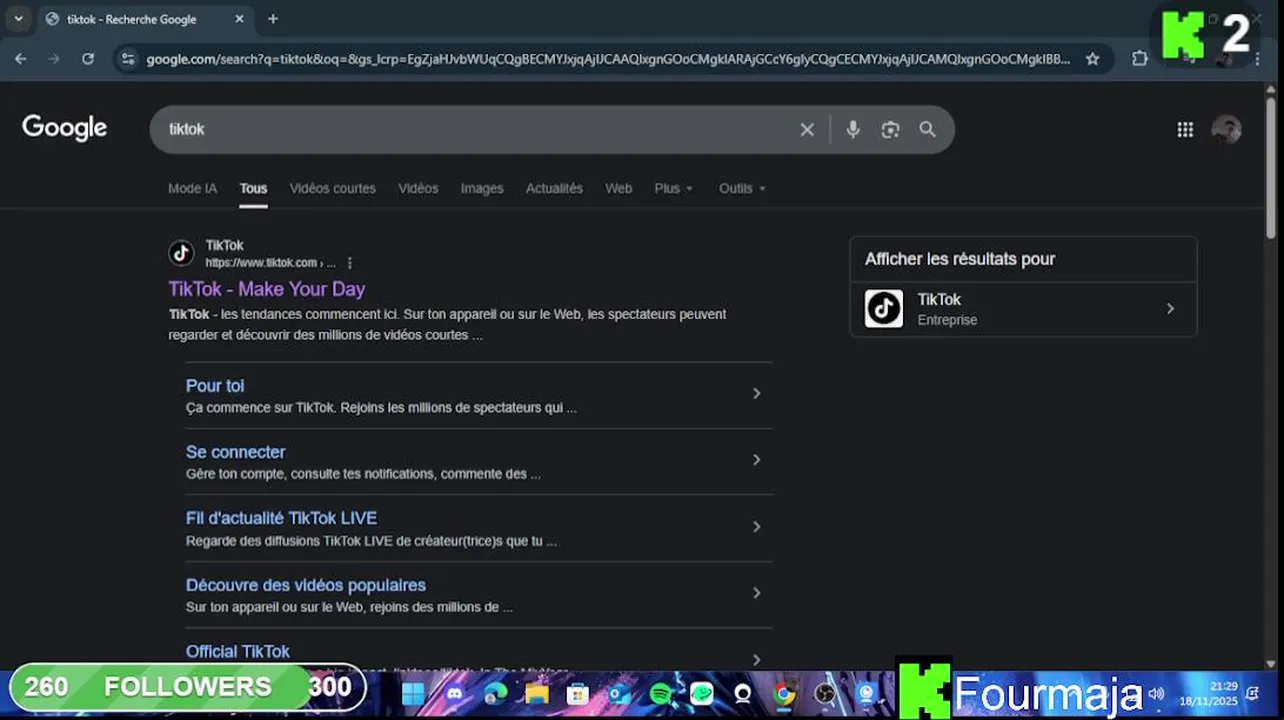Bookmark this page with the star icon

click(1092, 59)
